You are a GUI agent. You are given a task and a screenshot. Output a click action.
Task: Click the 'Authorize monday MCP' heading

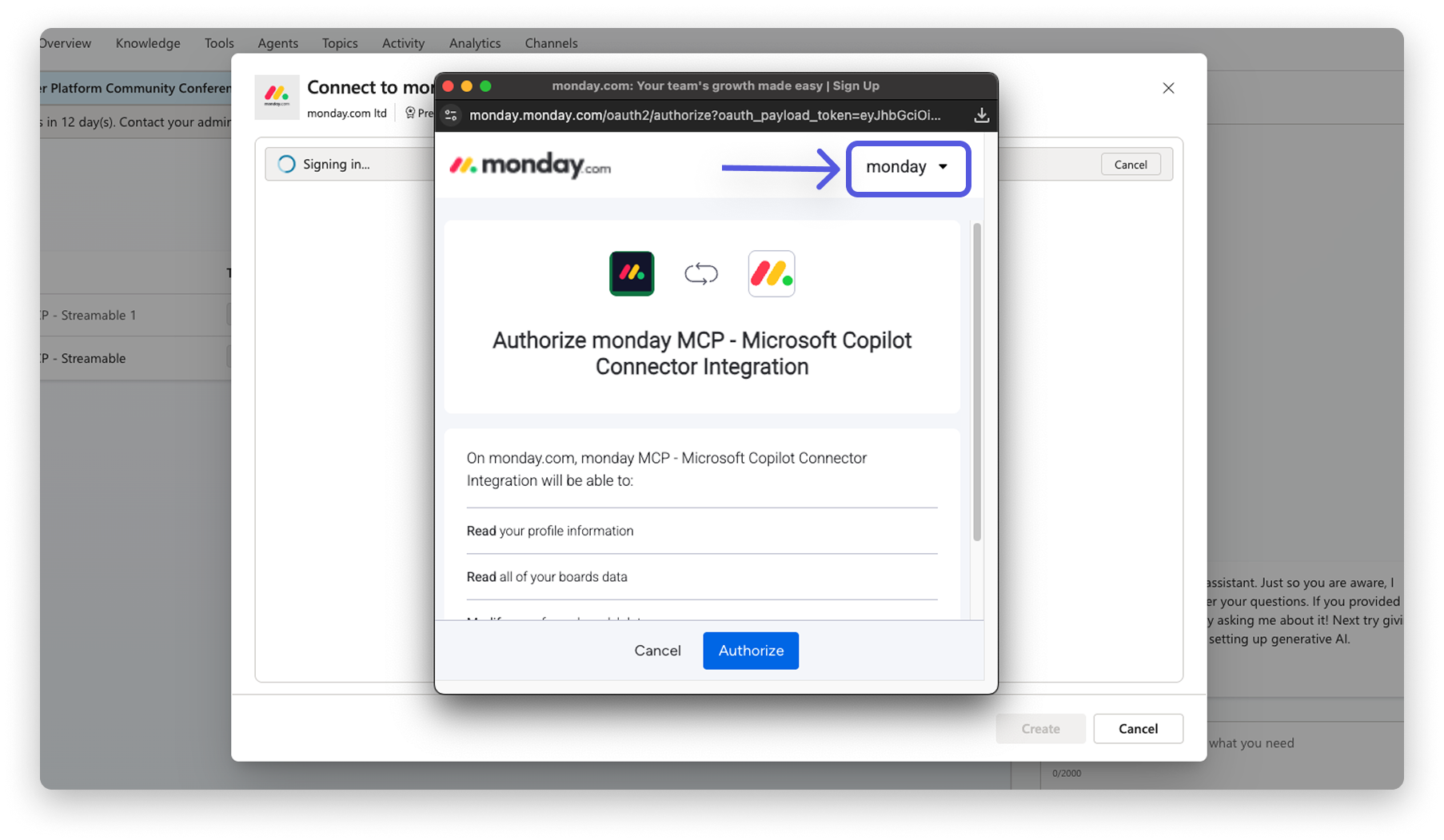(x=702, y=353)
